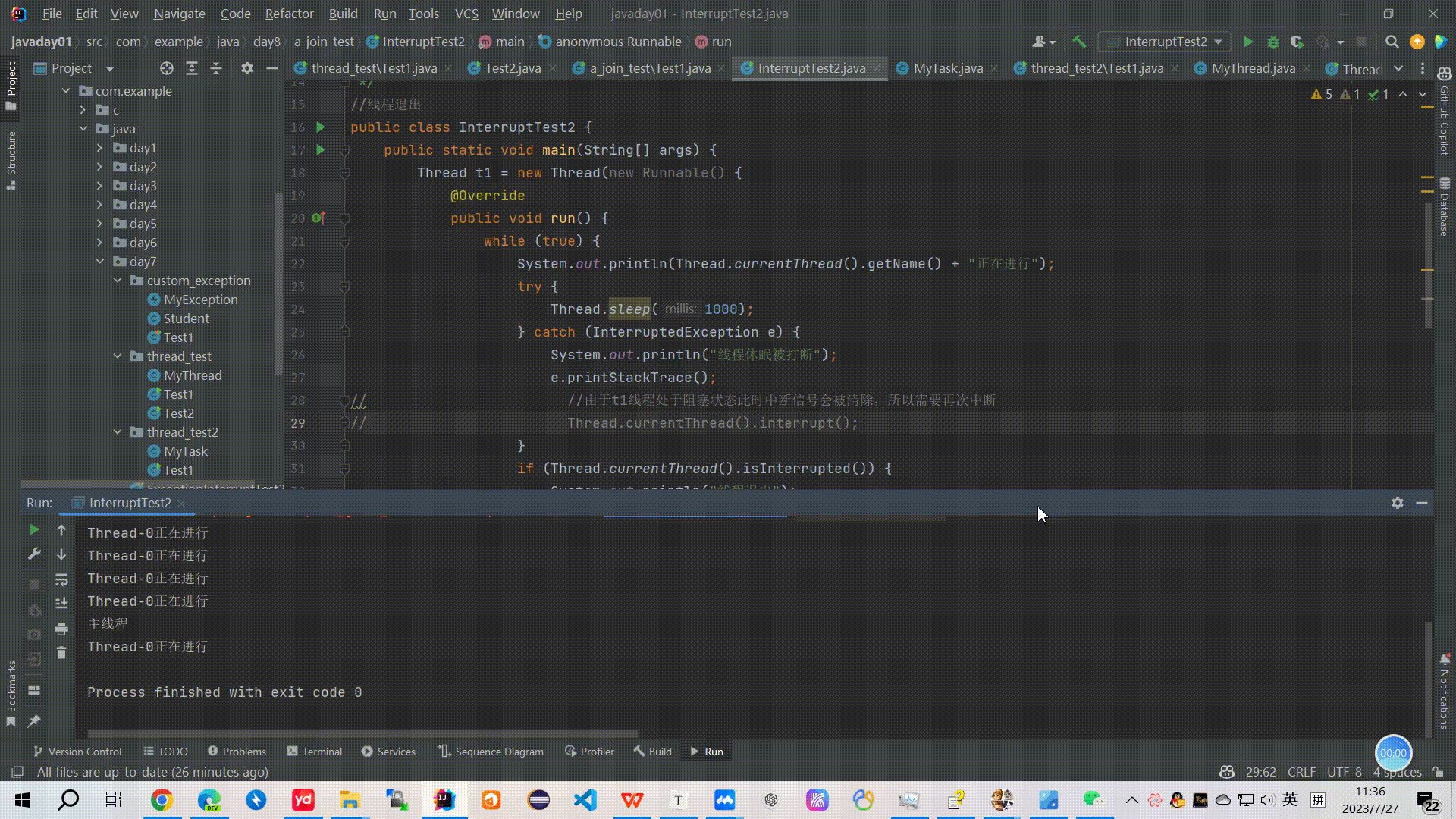Select the InterruptTest2.java editor tab

click(x=810, y=68)
